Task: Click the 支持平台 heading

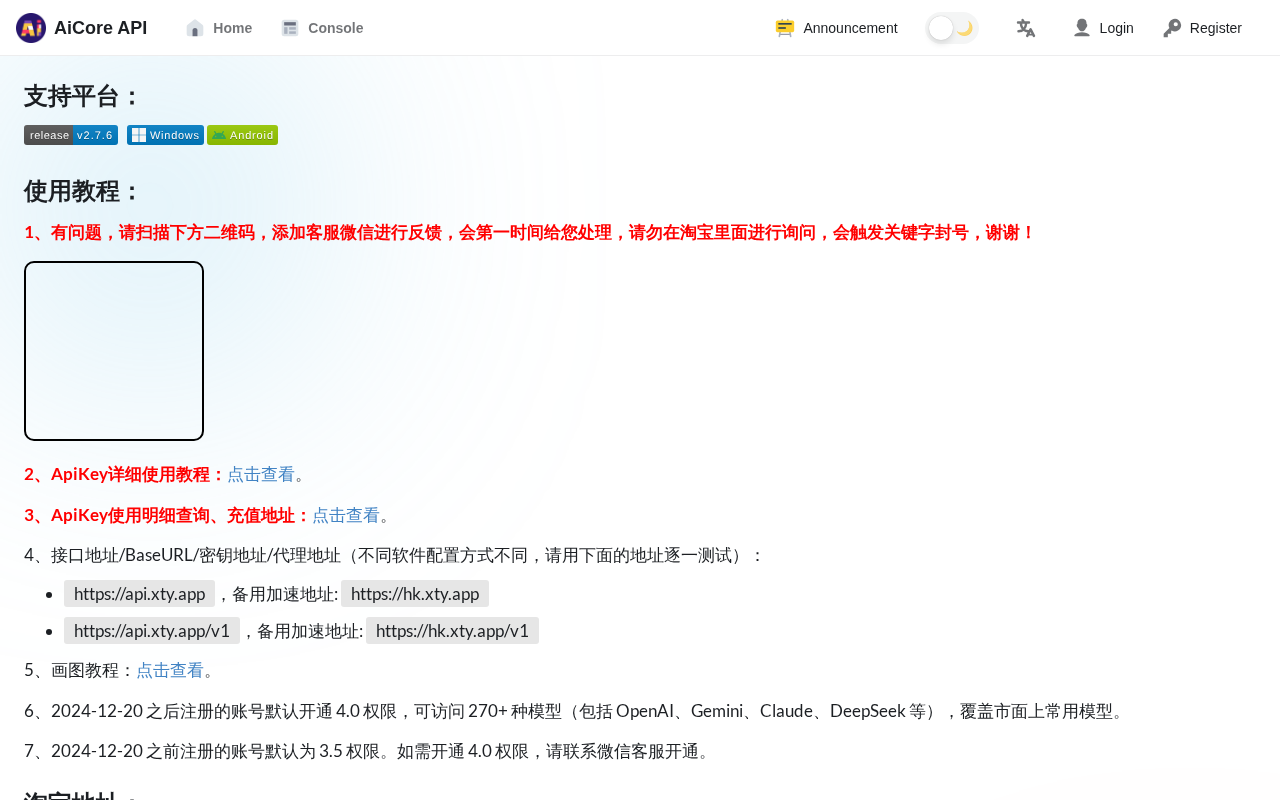Action: [x=83, y=96]
